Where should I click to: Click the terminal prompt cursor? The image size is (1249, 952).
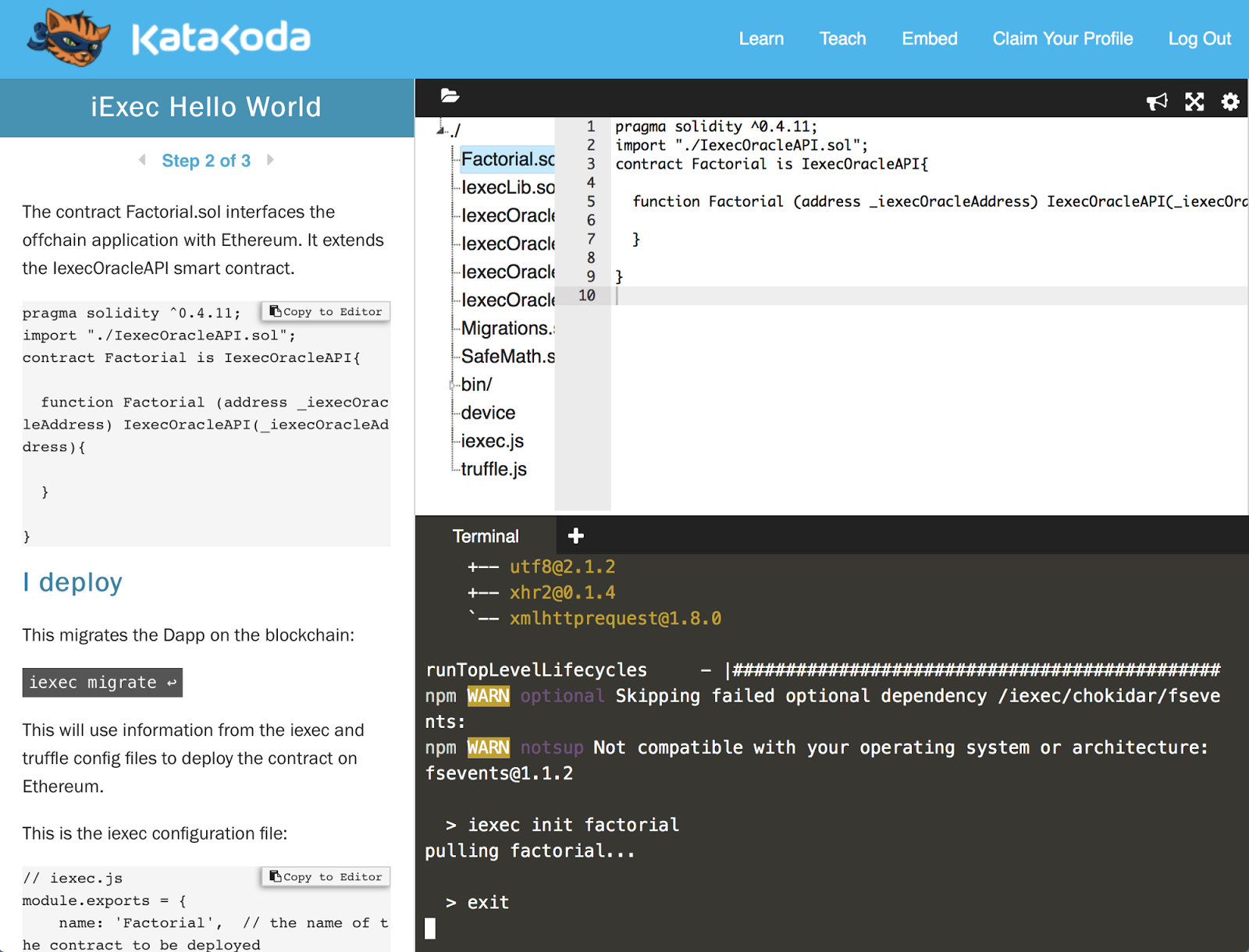tap(430, 928)
